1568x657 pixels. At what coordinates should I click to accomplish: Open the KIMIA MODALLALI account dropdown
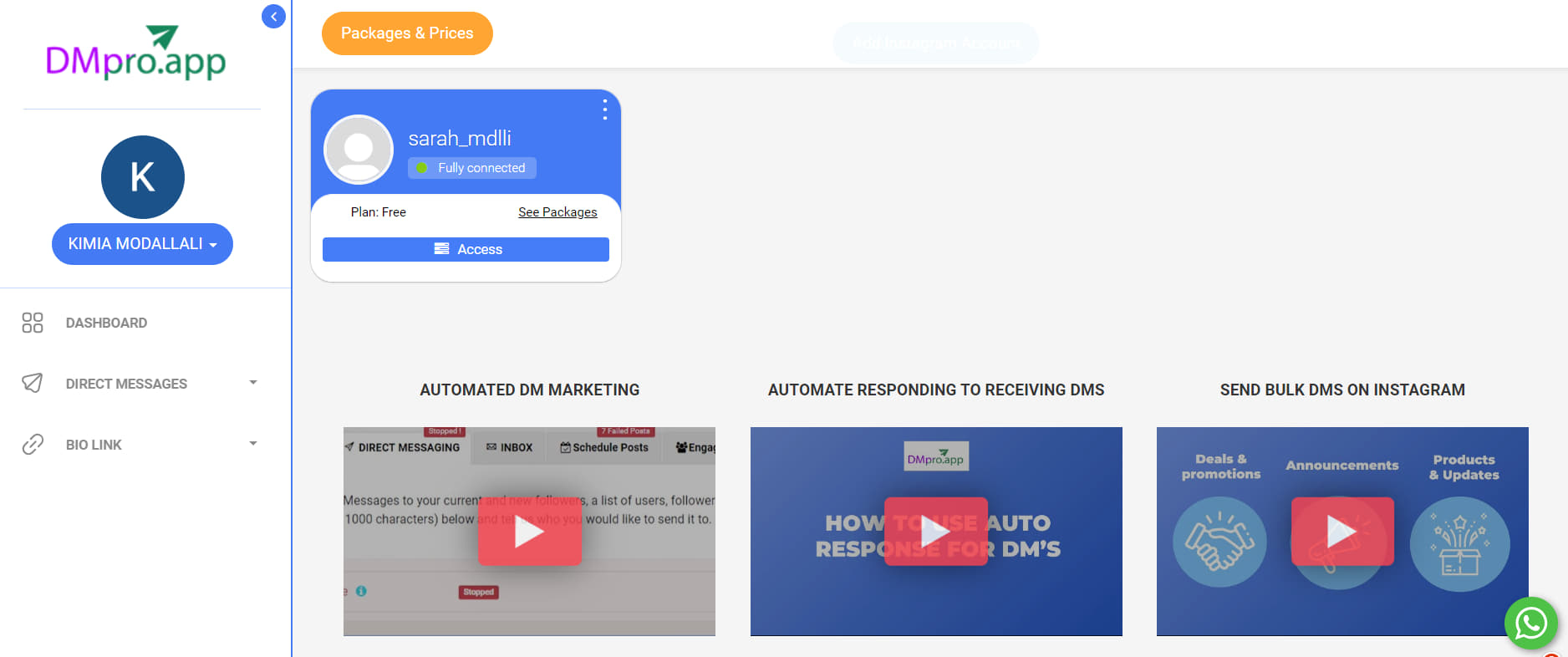[142, 244]
